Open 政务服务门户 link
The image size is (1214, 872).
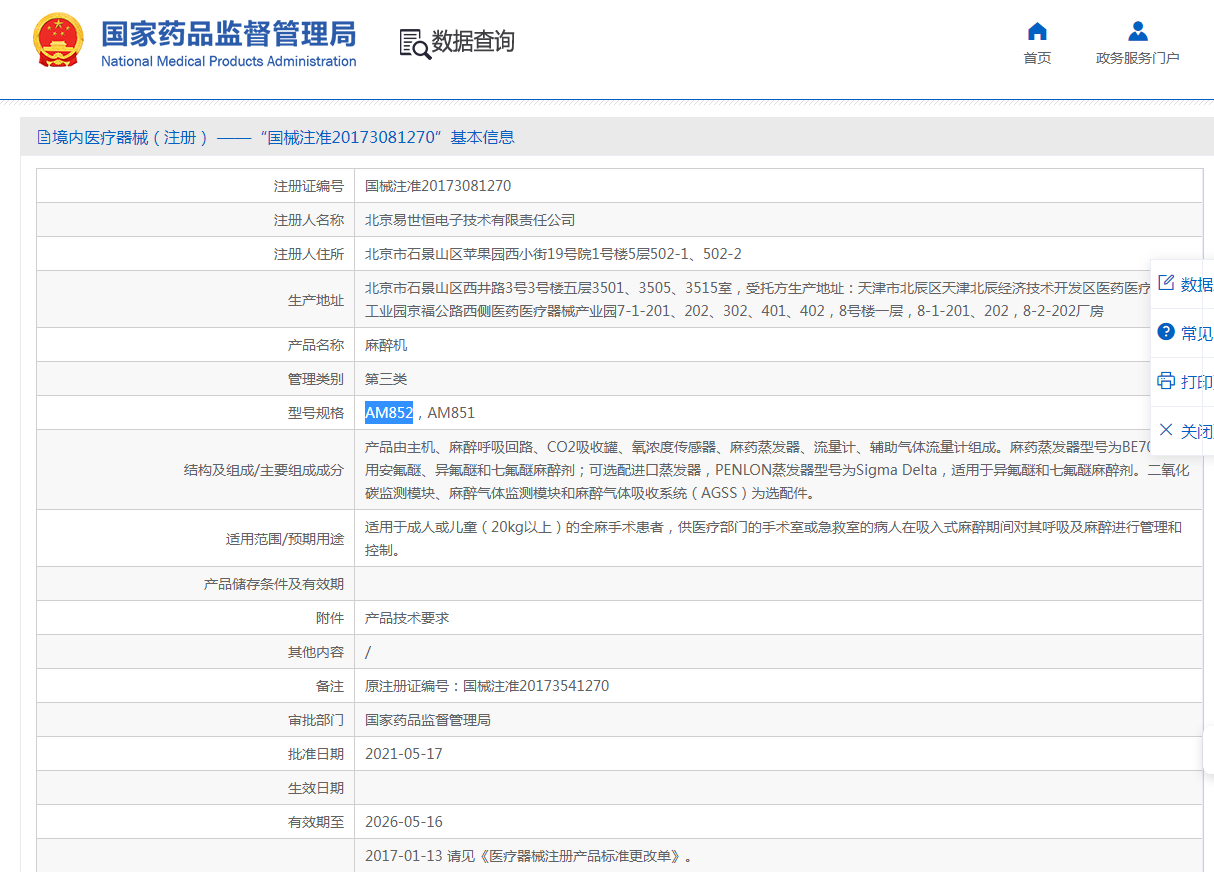click(1137, 58)
